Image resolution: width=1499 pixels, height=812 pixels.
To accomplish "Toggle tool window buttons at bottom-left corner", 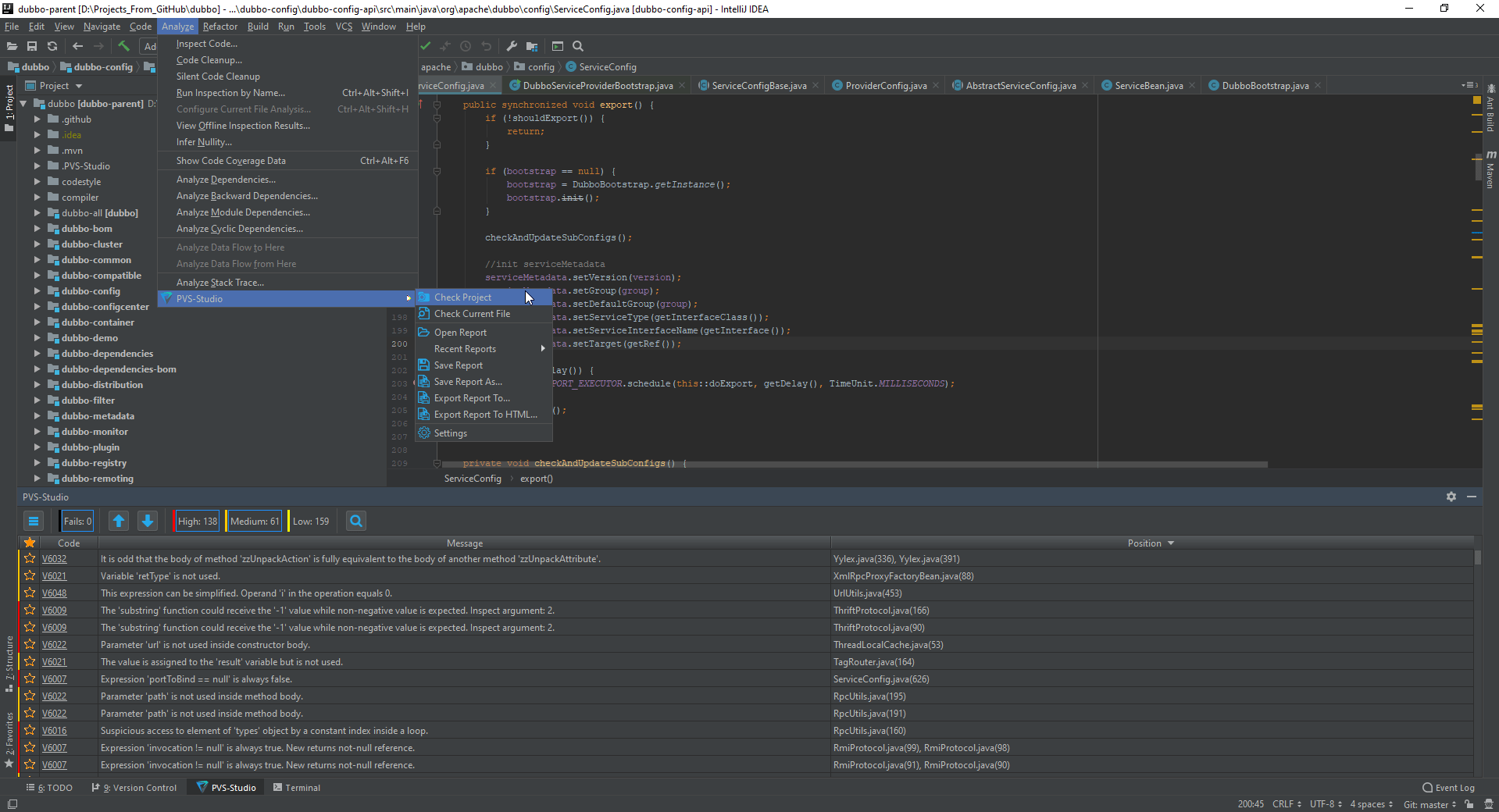I will [12, 804].
